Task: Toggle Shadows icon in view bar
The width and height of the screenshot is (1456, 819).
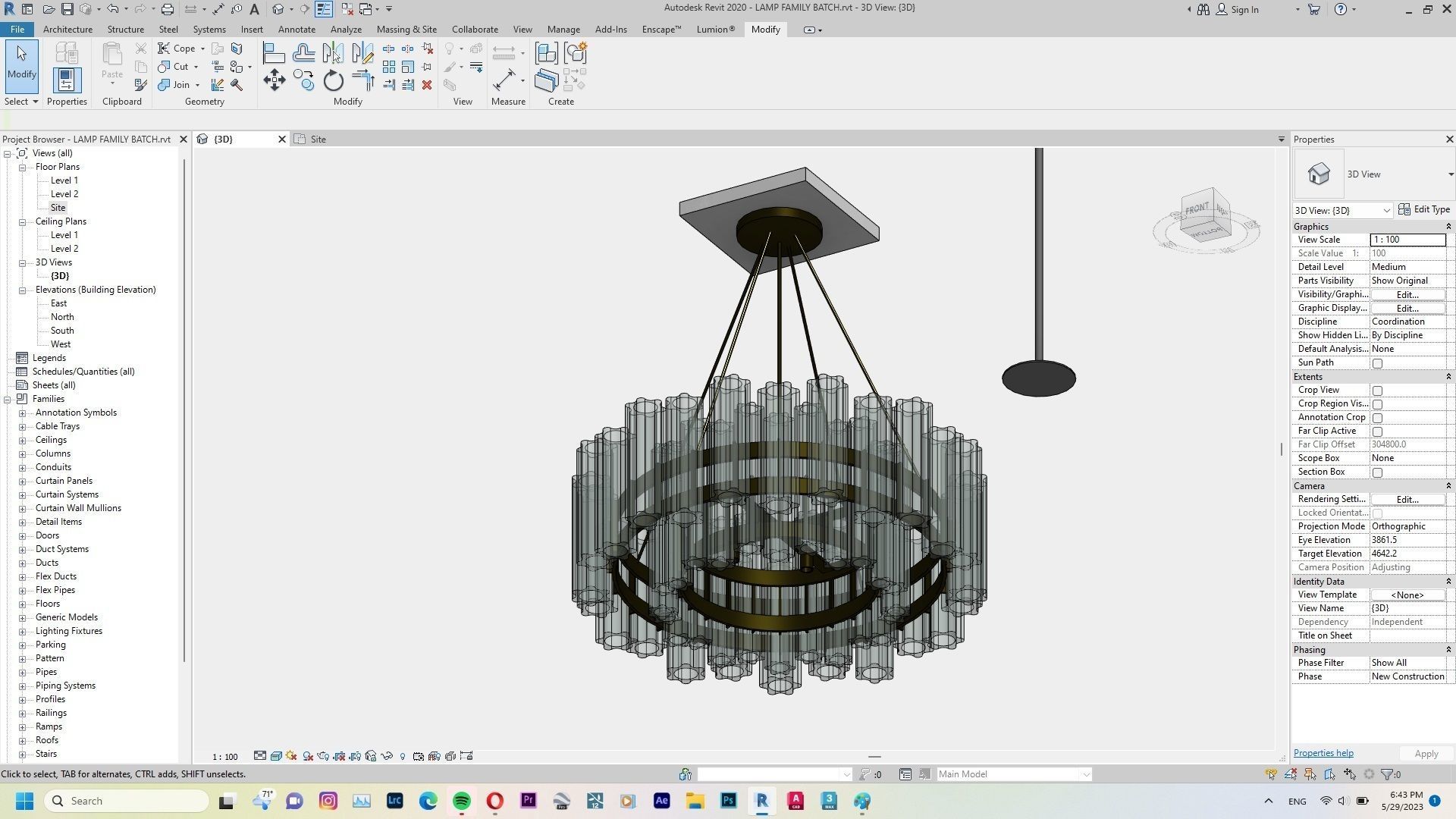Action: point(308,756)
